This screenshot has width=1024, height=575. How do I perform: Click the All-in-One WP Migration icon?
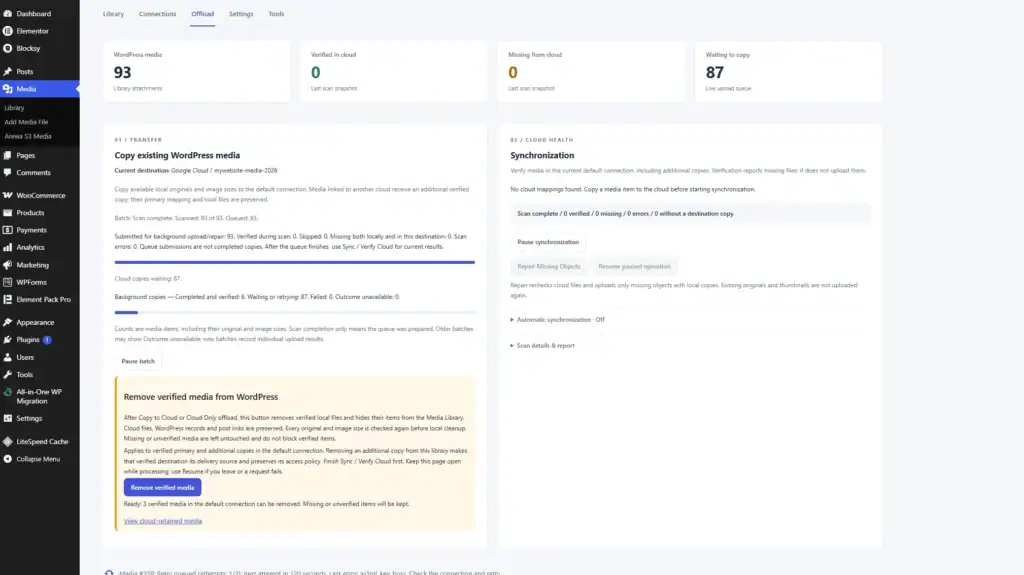[x=7, y=392]
